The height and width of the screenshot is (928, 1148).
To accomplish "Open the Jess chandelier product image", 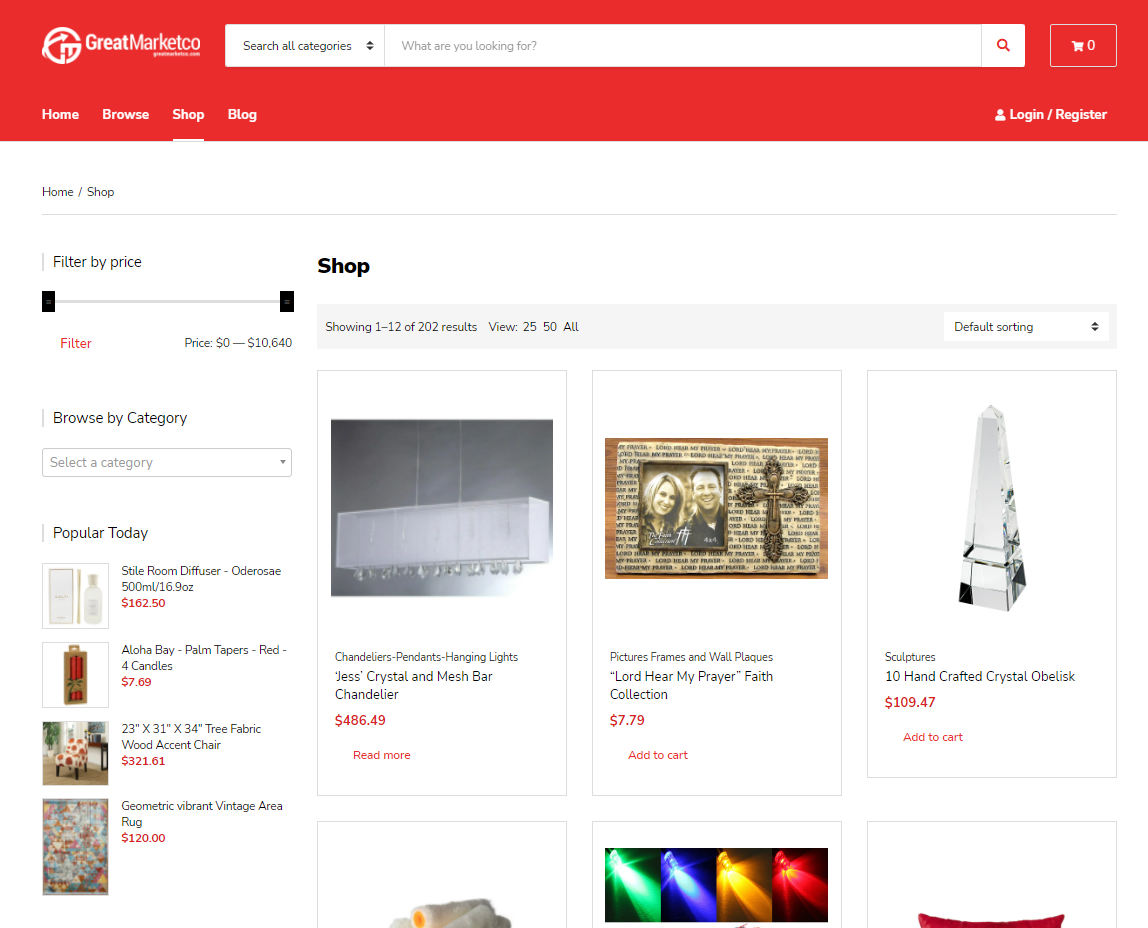I will (x=441, y=508).
